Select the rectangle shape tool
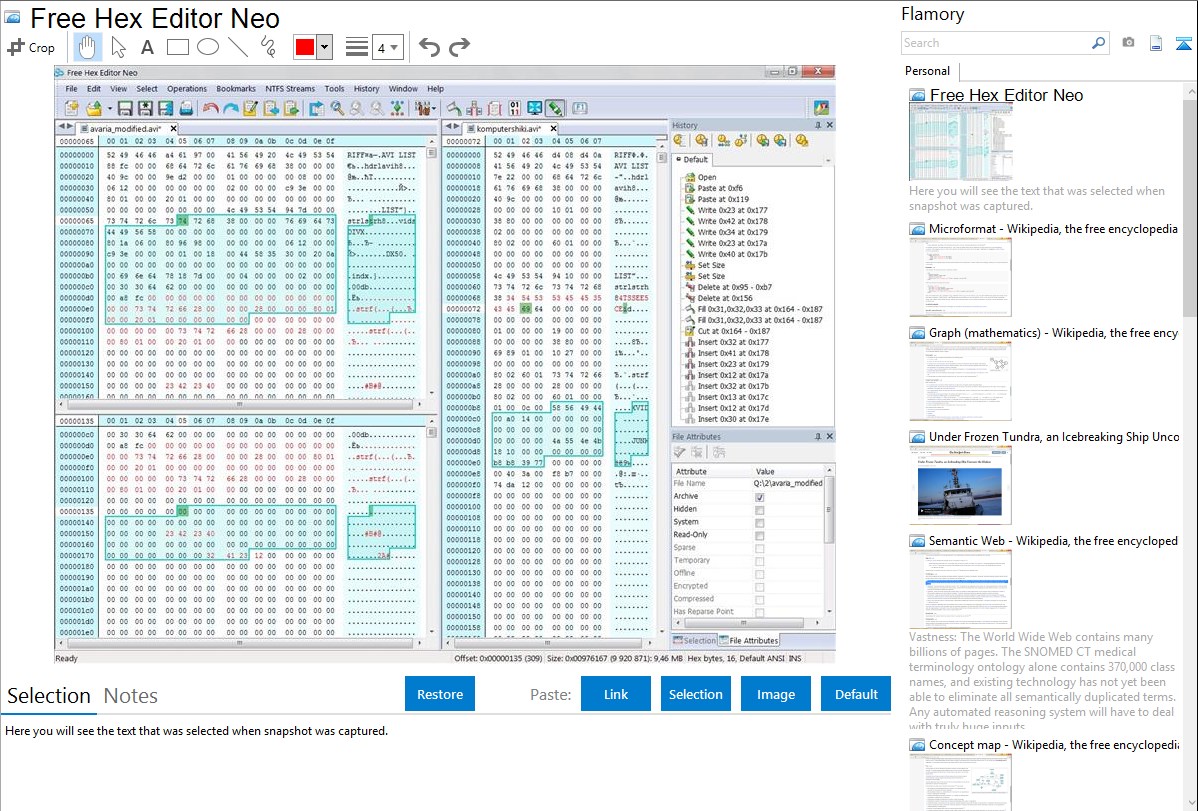Viewport: 1198px width, 811px height. pyautogui.click(x=177, y=47)
